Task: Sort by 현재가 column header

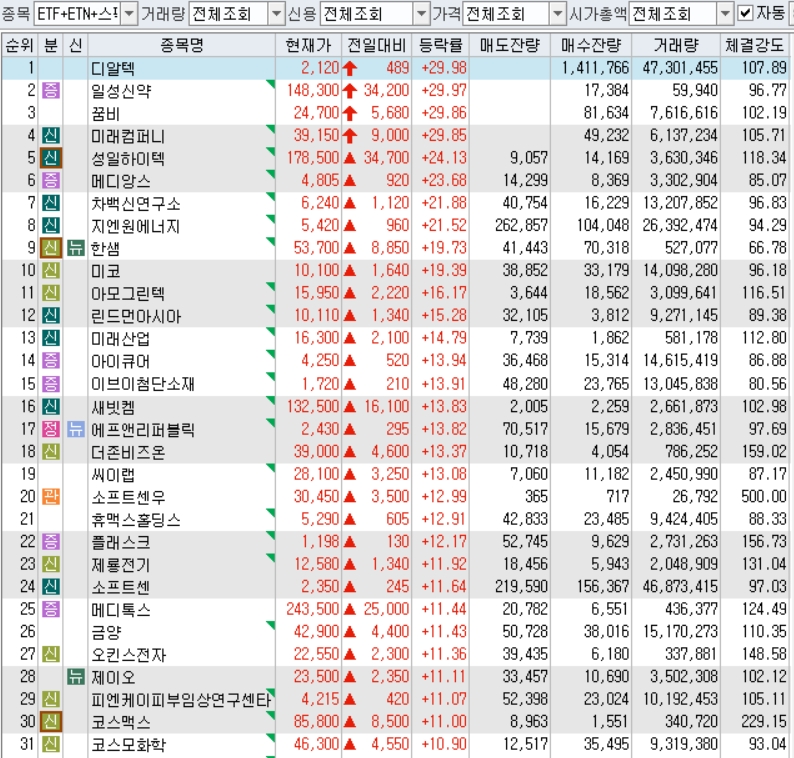Action: click(x=308, y=46)
